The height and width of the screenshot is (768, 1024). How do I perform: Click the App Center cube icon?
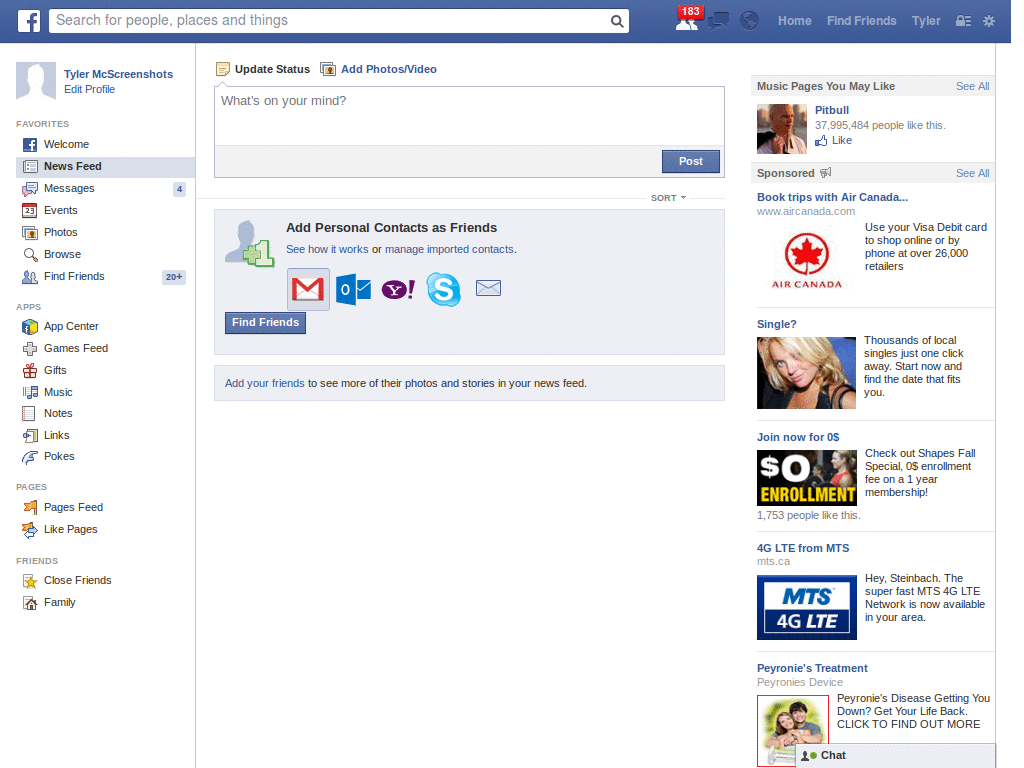pos(29,327)
